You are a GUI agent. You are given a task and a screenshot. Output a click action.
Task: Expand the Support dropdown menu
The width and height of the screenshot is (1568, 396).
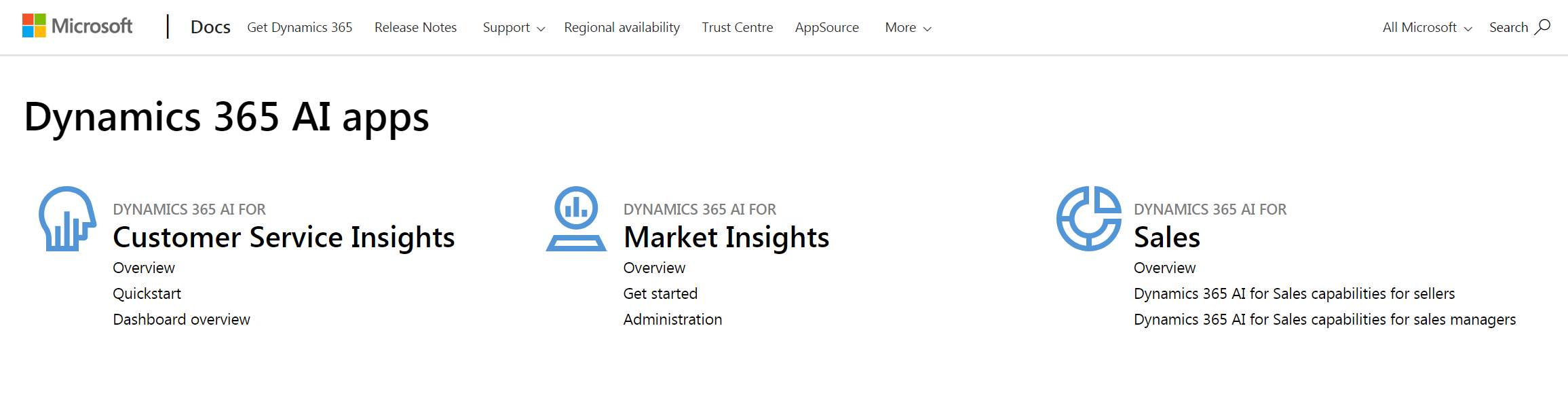(x=514, y=28)
